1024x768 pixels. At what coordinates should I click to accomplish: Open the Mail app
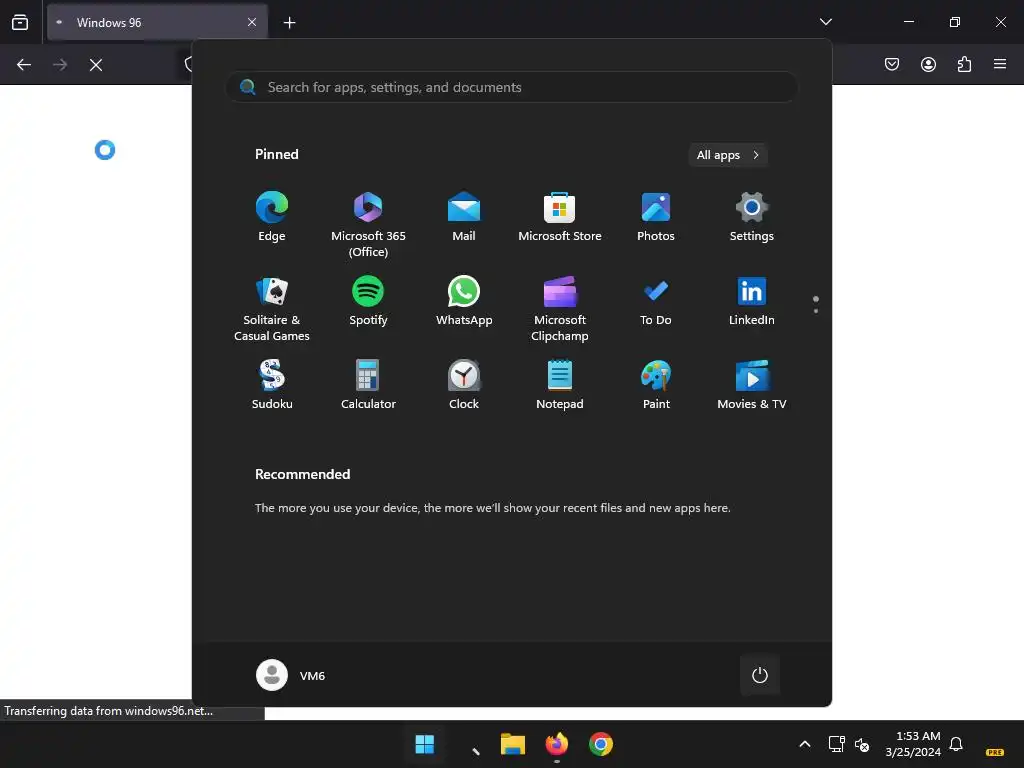pyautogui.click(x=464, y=217)
